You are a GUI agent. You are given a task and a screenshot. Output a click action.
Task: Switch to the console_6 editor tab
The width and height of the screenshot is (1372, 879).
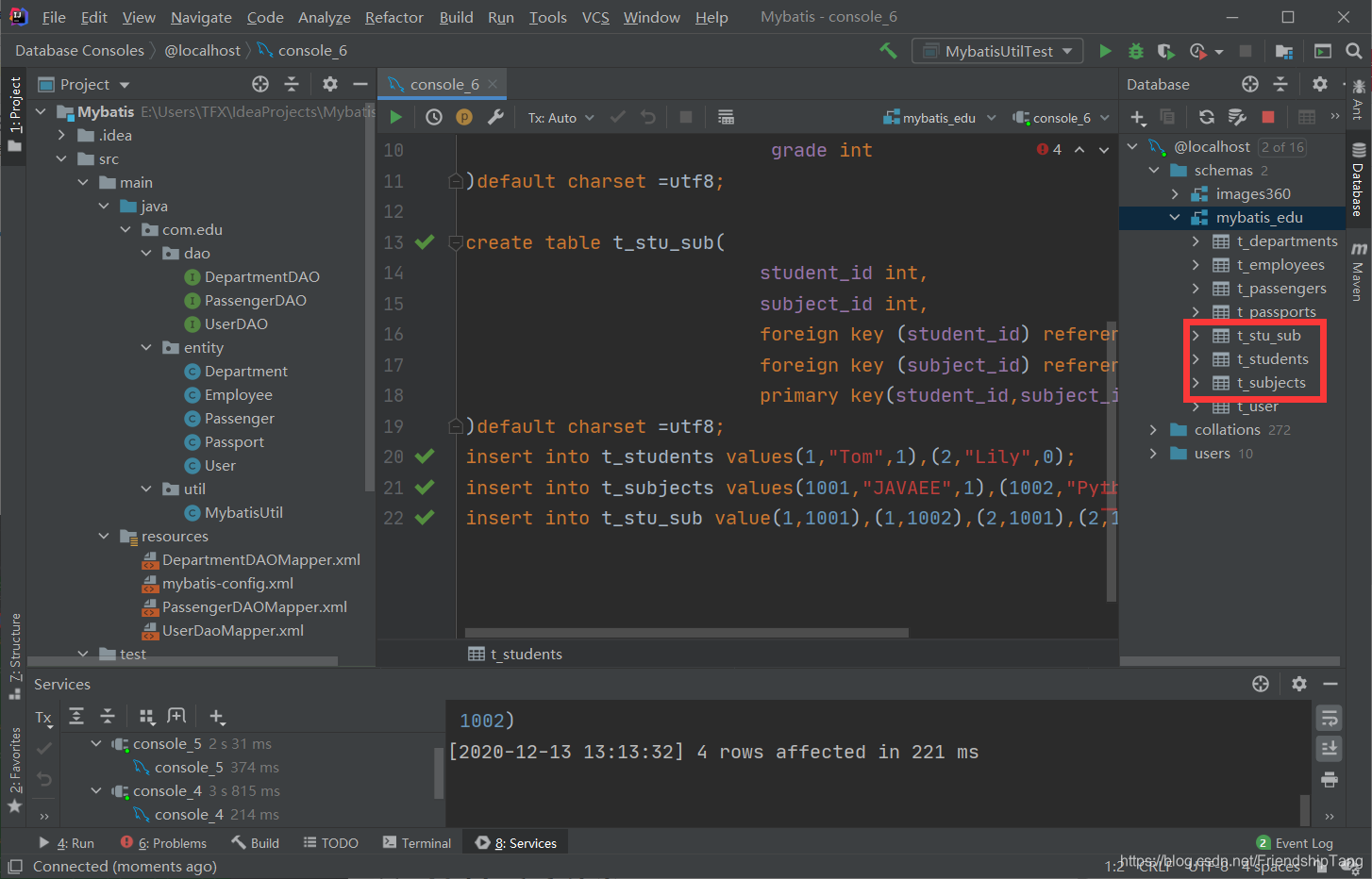tap(443, 84)
